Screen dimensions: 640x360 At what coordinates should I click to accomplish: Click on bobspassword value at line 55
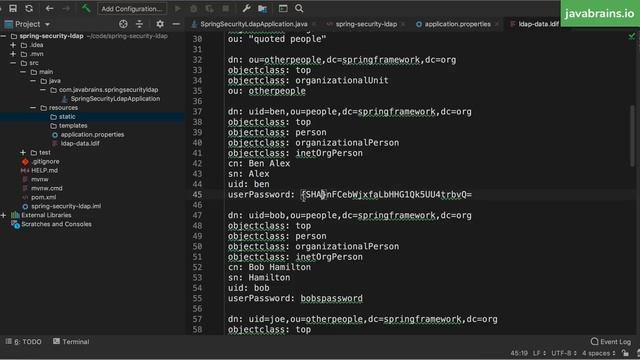point(331,298)
